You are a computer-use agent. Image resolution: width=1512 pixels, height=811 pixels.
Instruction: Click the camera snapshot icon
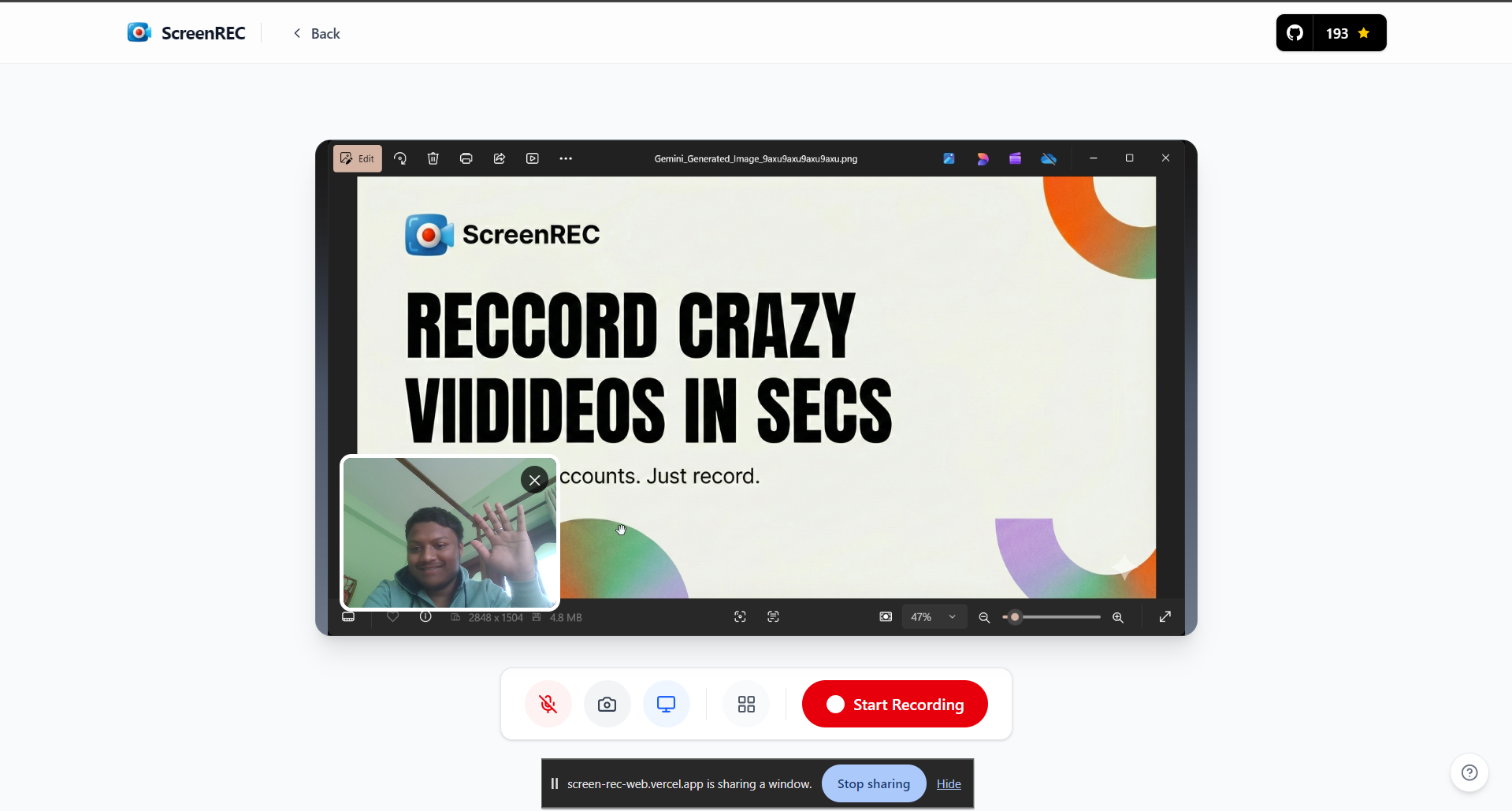click(606, 703)
